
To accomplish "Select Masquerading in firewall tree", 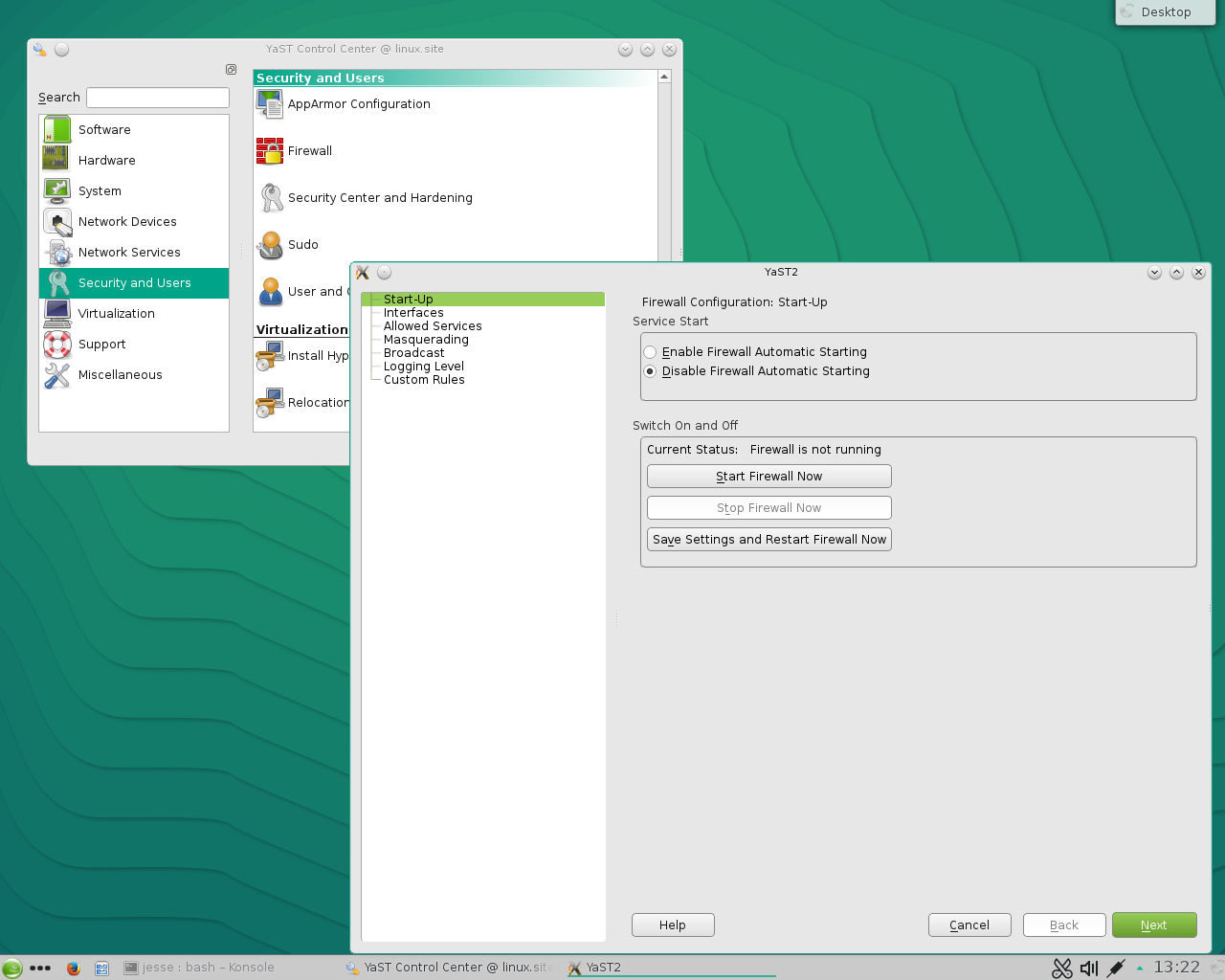I will (426, 339).
